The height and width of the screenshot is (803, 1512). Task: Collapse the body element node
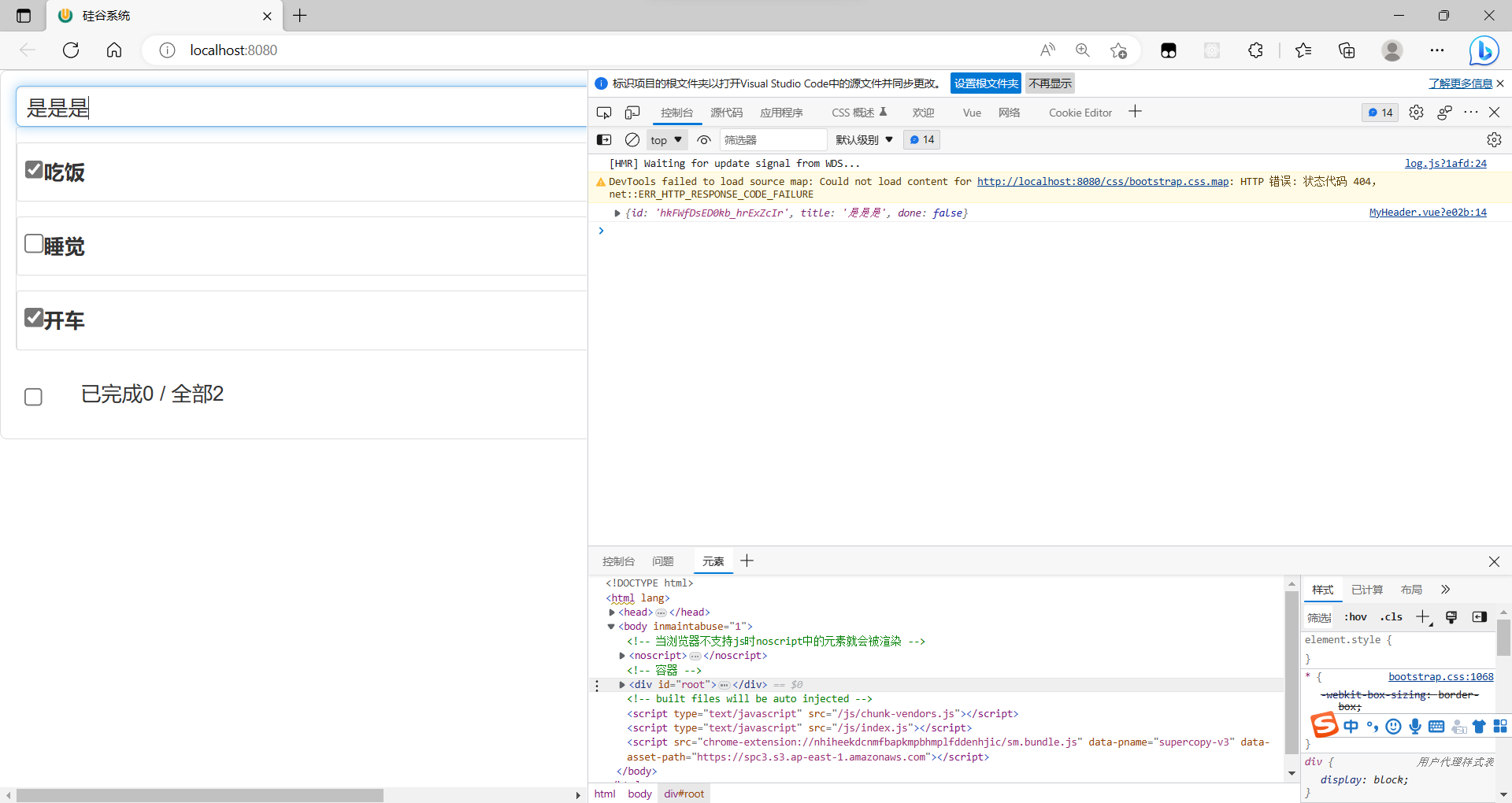click(x=611, y=627)
